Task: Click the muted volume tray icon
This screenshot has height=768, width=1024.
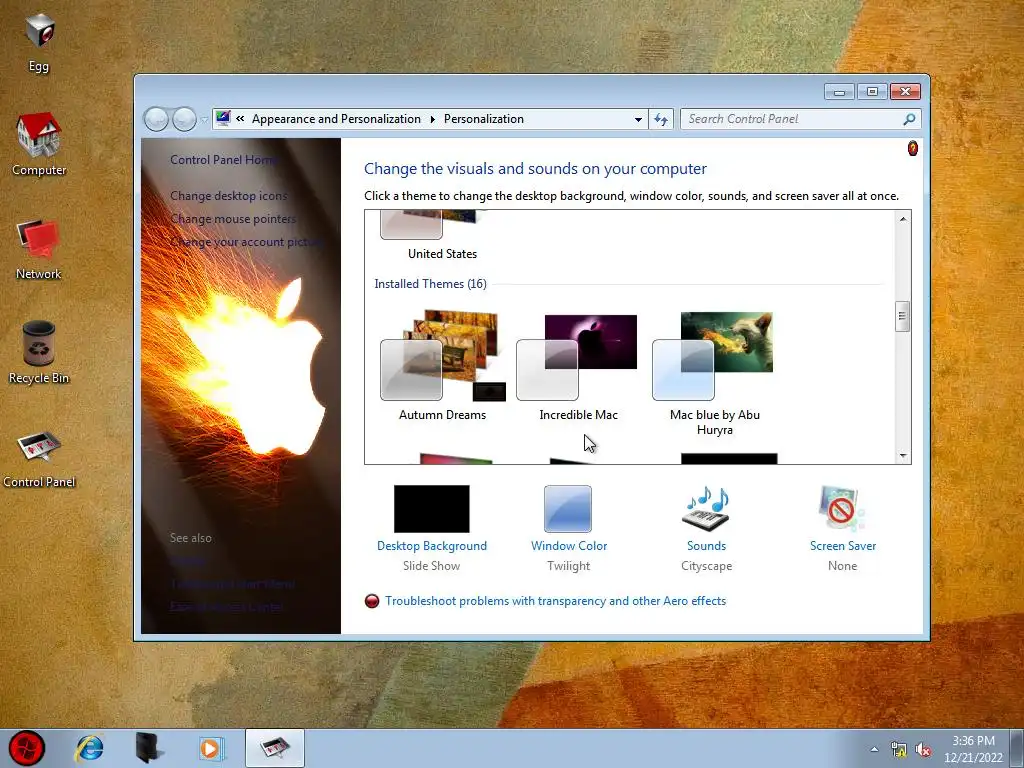Action: coord(923,749)
